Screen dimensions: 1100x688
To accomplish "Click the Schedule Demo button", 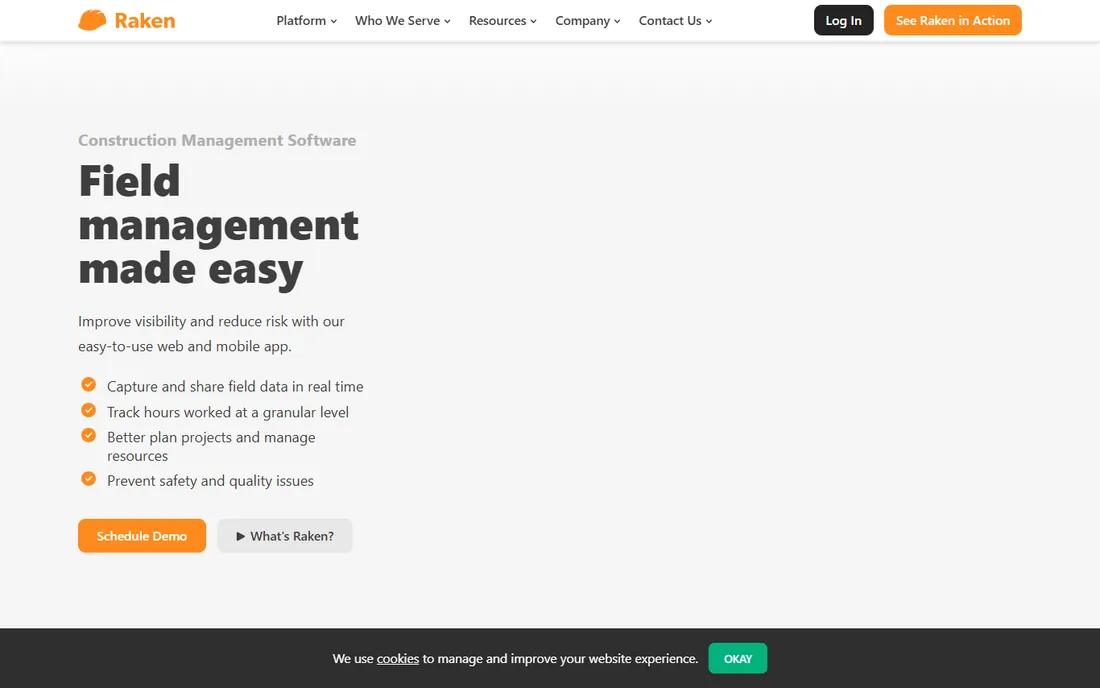I will tap(142, 536).
